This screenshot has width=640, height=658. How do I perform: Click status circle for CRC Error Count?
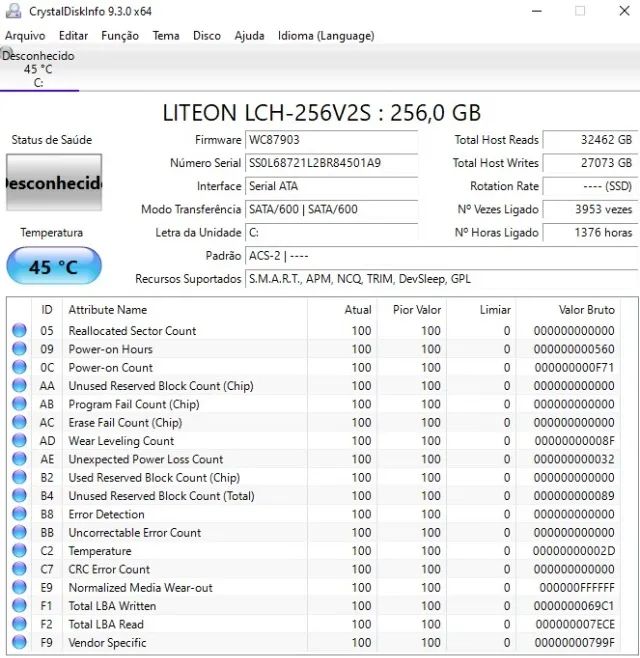[x=19, y=569]
